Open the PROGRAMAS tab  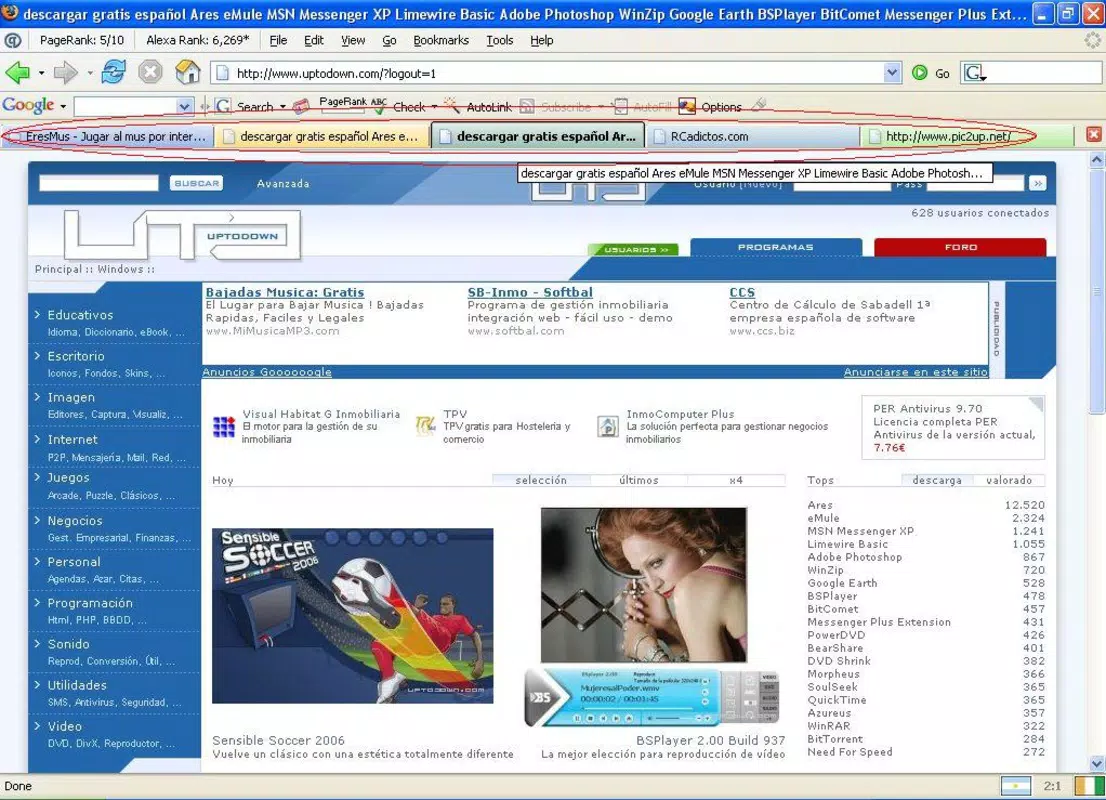coord(776,247)
